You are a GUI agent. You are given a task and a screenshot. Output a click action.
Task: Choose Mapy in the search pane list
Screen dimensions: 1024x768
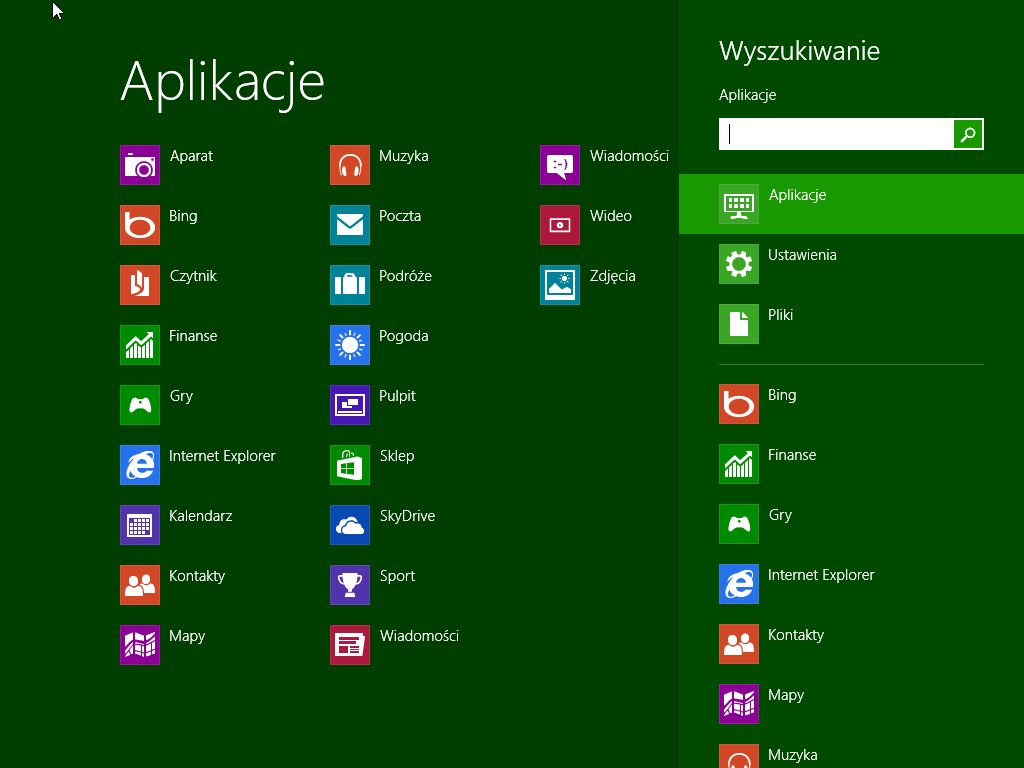click(852, 705)
